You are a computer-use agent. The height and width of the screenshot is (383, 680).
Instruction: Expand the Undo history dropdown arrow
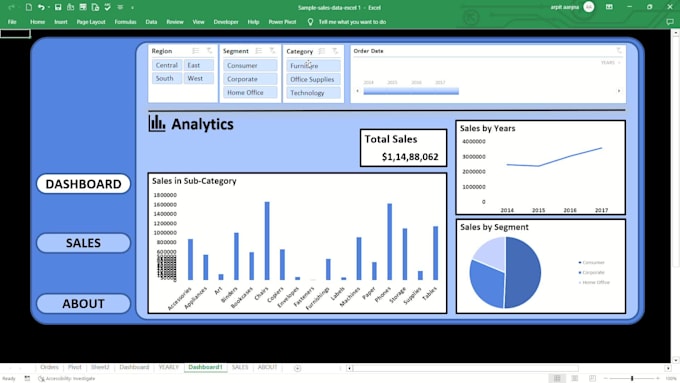(x=49, y=7)
